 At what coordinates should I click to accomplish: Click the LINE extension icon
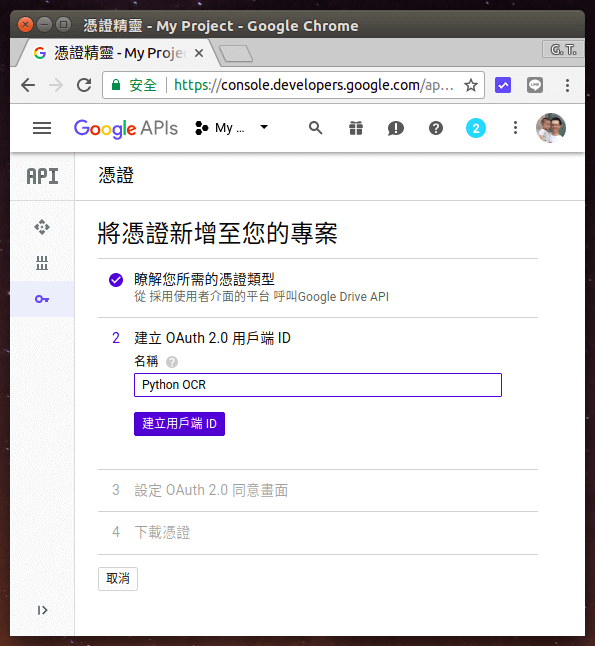click(535, 85)
